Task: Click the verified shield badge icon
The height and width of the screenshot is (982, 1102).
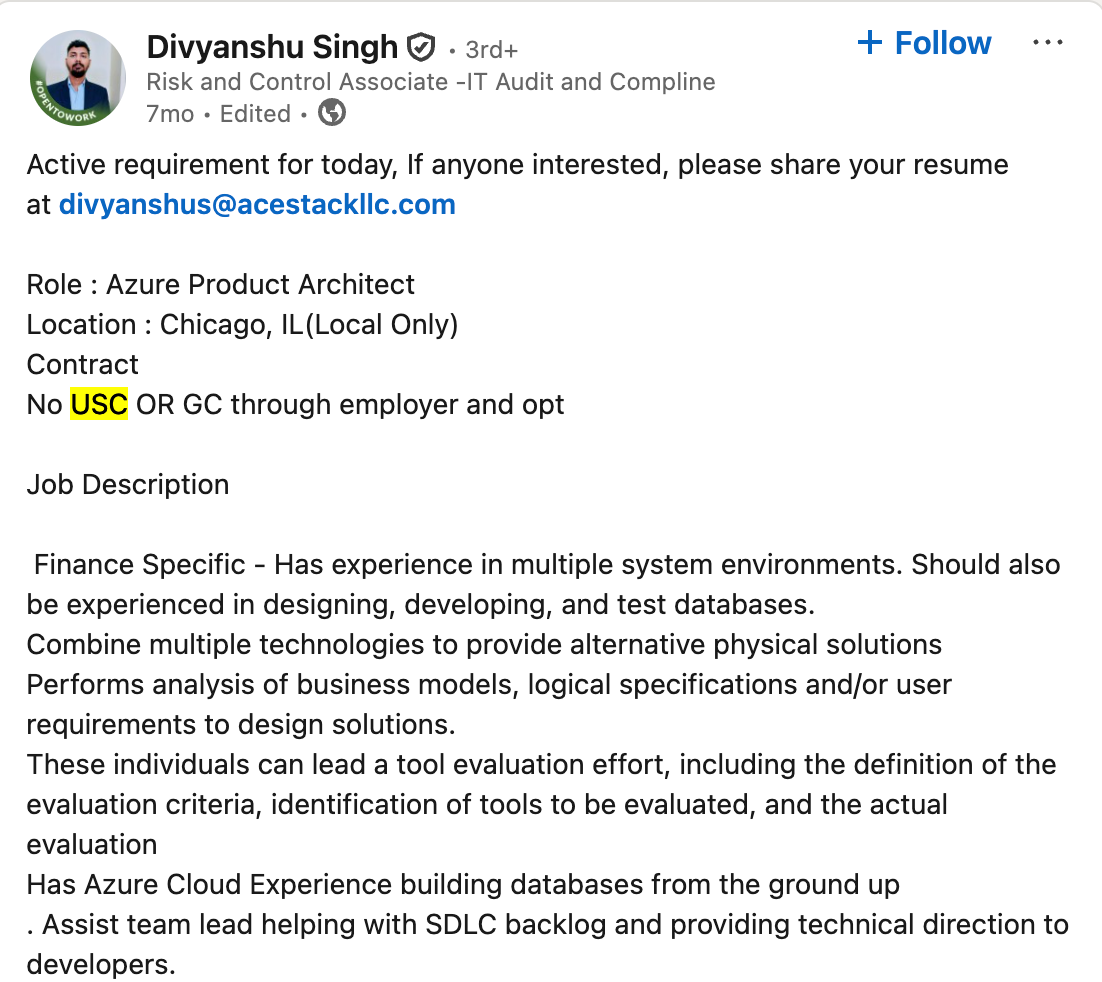Action: (421, 47)
